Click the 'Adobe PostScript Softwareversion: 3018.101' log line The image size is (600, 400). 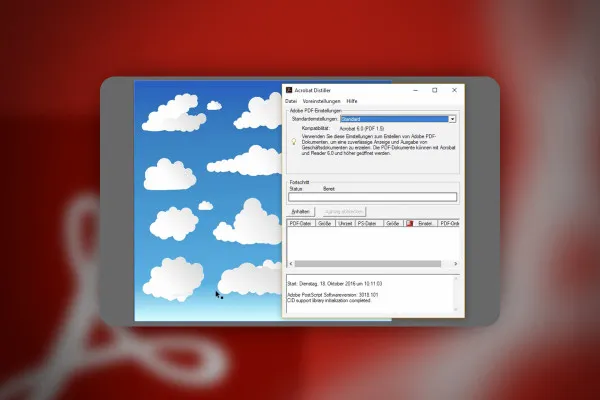coord(333,295)
